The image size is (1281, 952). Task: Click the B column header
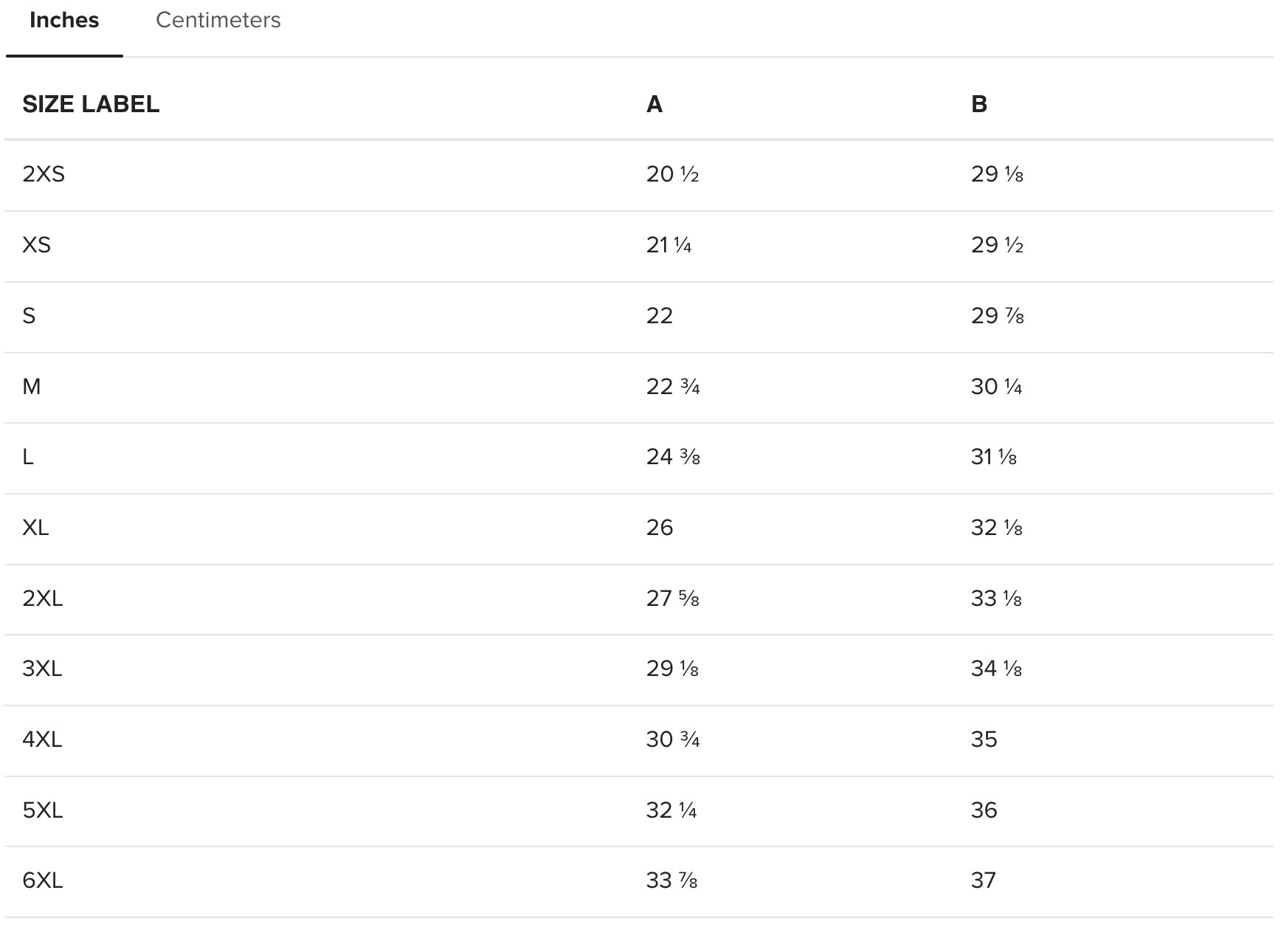(978, 104)
